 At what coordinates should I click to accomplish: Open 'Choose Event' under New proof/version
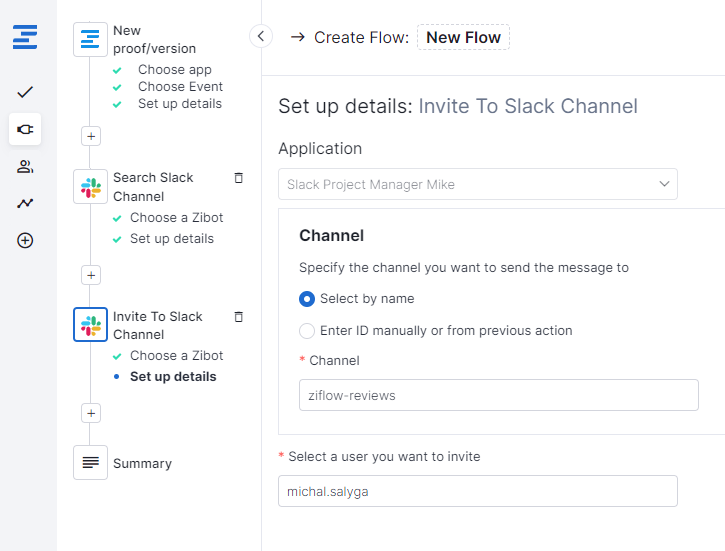[180, 87]
